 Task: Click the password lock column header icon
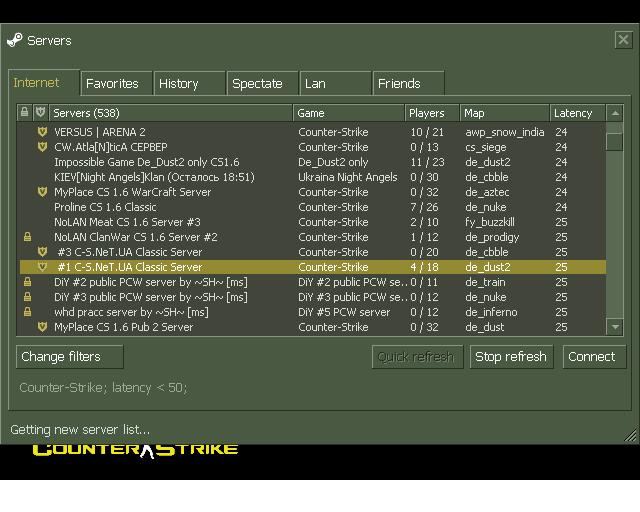tap(24, 112)
